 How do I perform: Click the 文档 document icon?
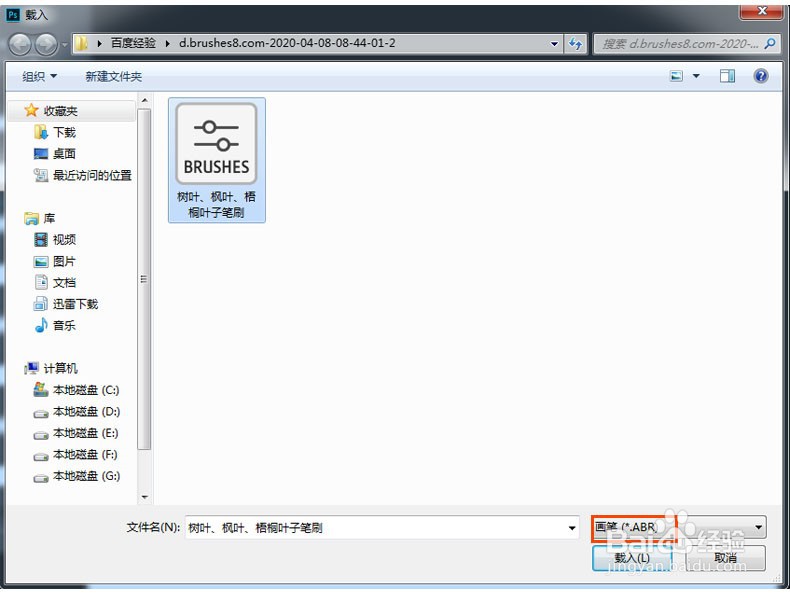(x=41, y=282)
